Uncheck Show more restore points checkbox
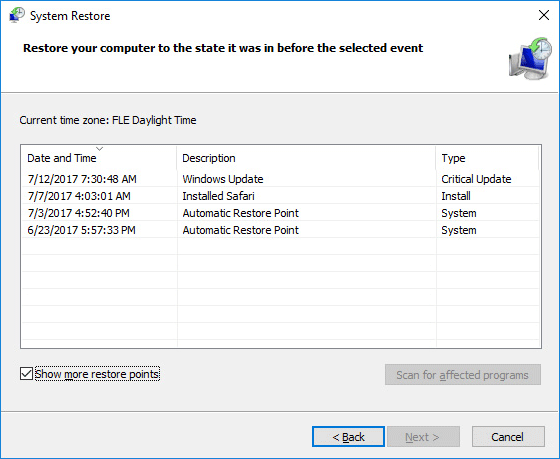The height and width of the screenshot is (459, 560). [26, 374]
